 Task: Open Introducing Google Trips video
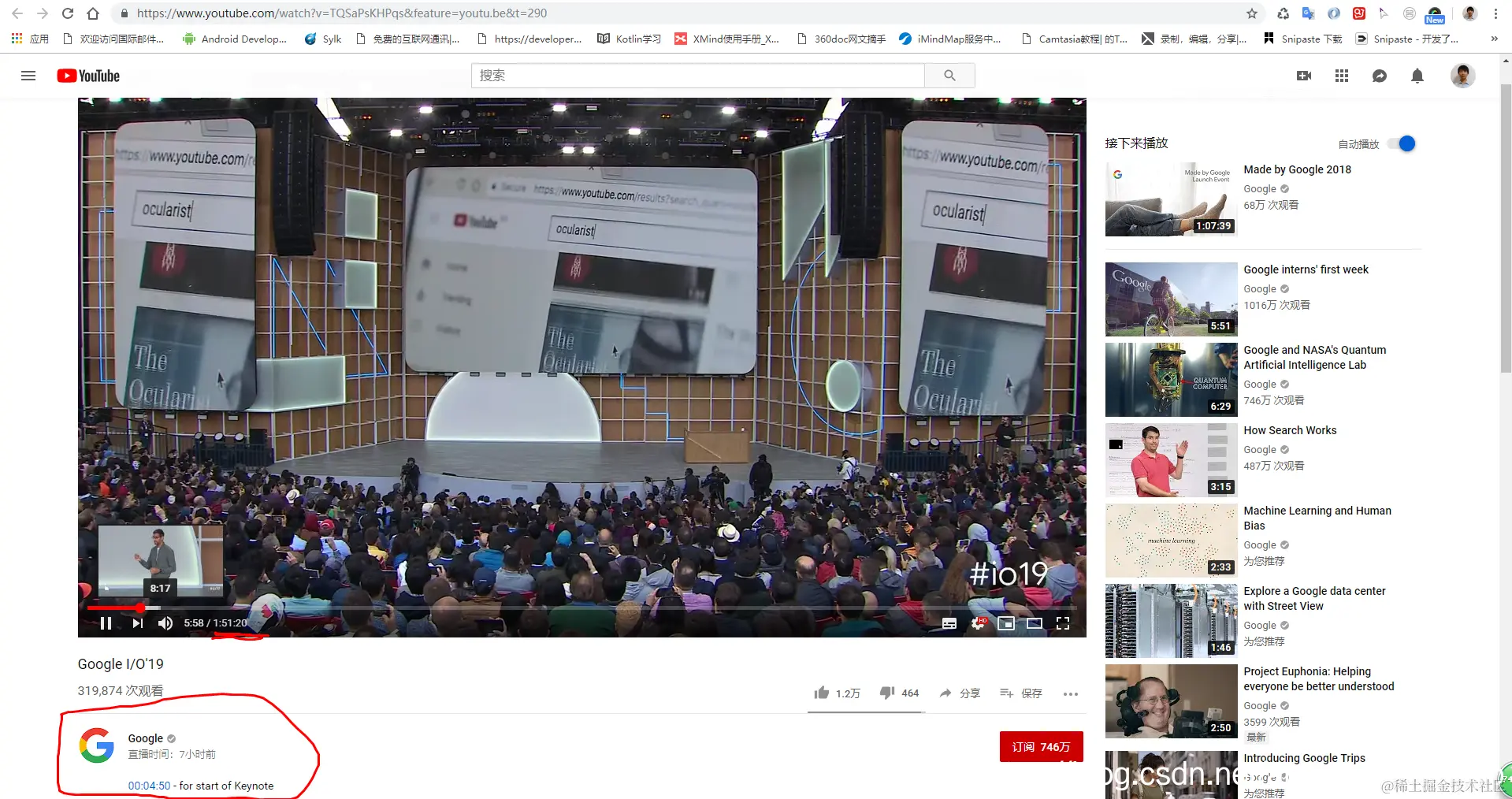point(1304,758)
